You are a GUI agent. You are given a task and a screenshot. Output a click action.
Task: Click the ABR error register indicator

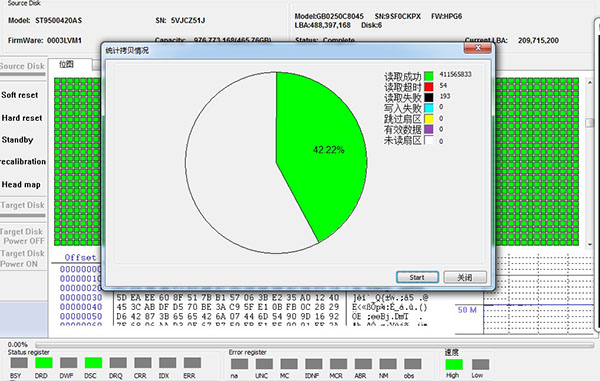tap(363, 364)
